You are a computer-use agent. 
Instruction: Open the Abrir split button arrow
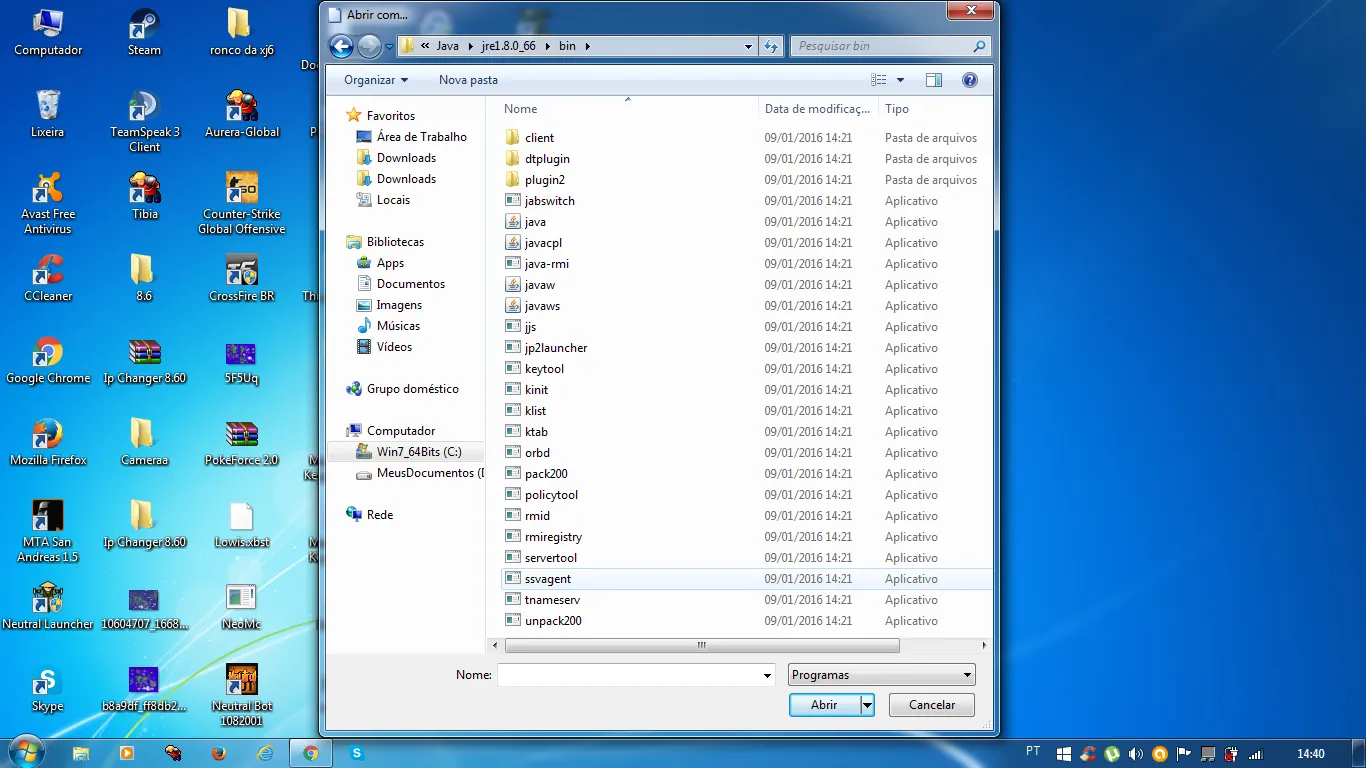868,705
